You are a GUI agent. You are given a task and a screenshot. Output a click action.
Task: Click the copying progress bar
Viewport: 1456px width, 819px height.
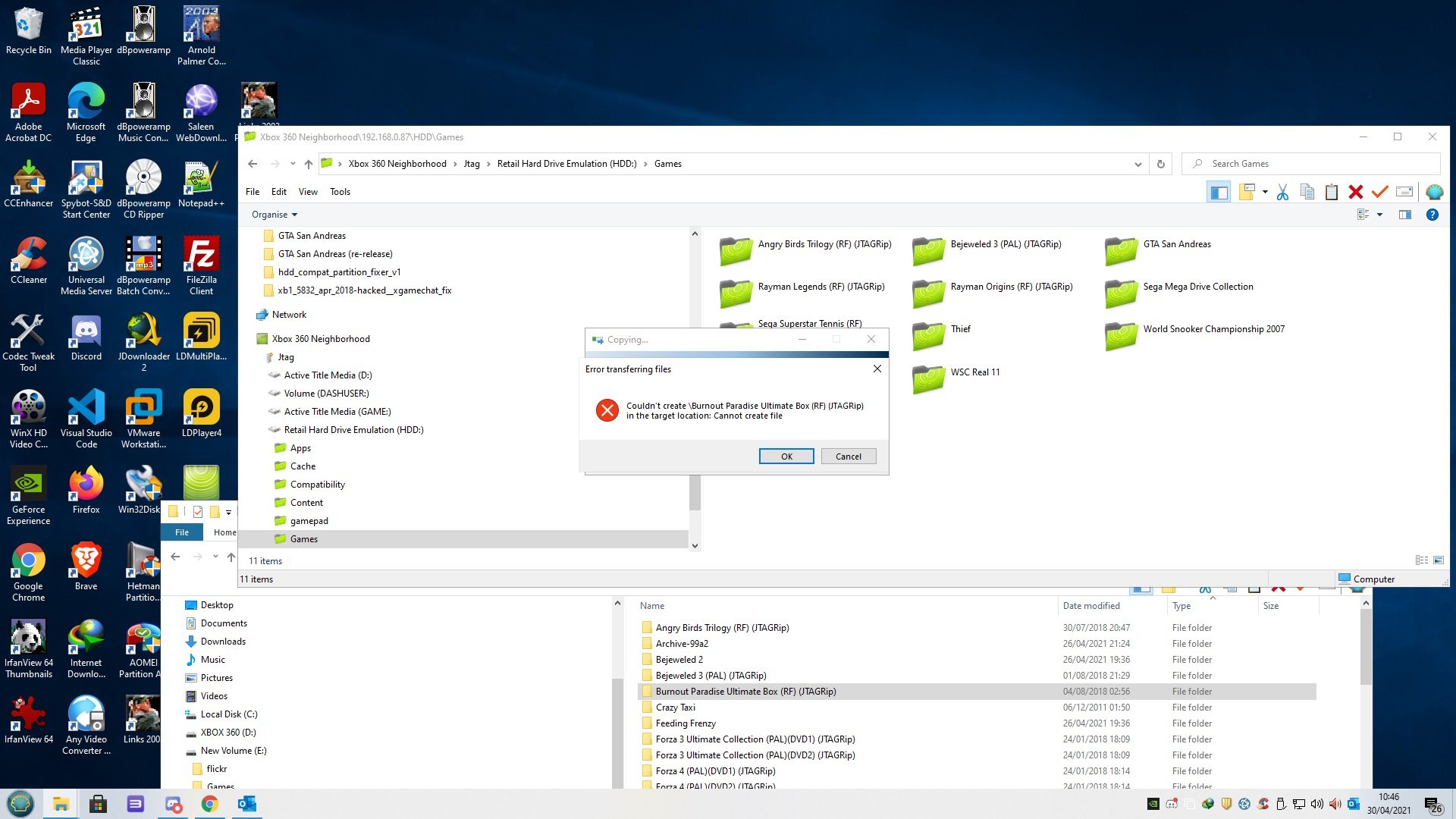click(x=737, y=354)
